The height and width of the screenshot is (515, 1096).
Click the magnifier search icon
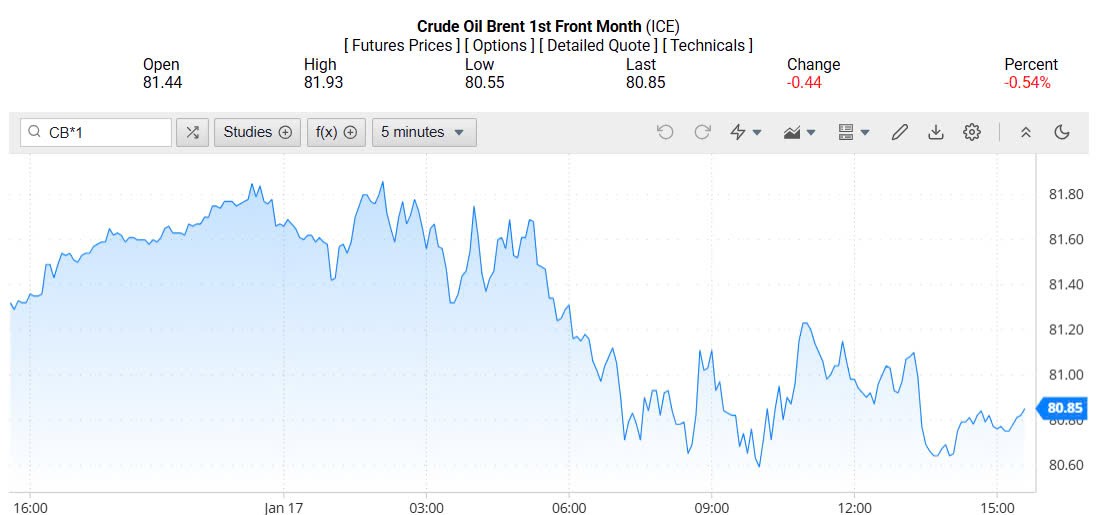[35, 132]
